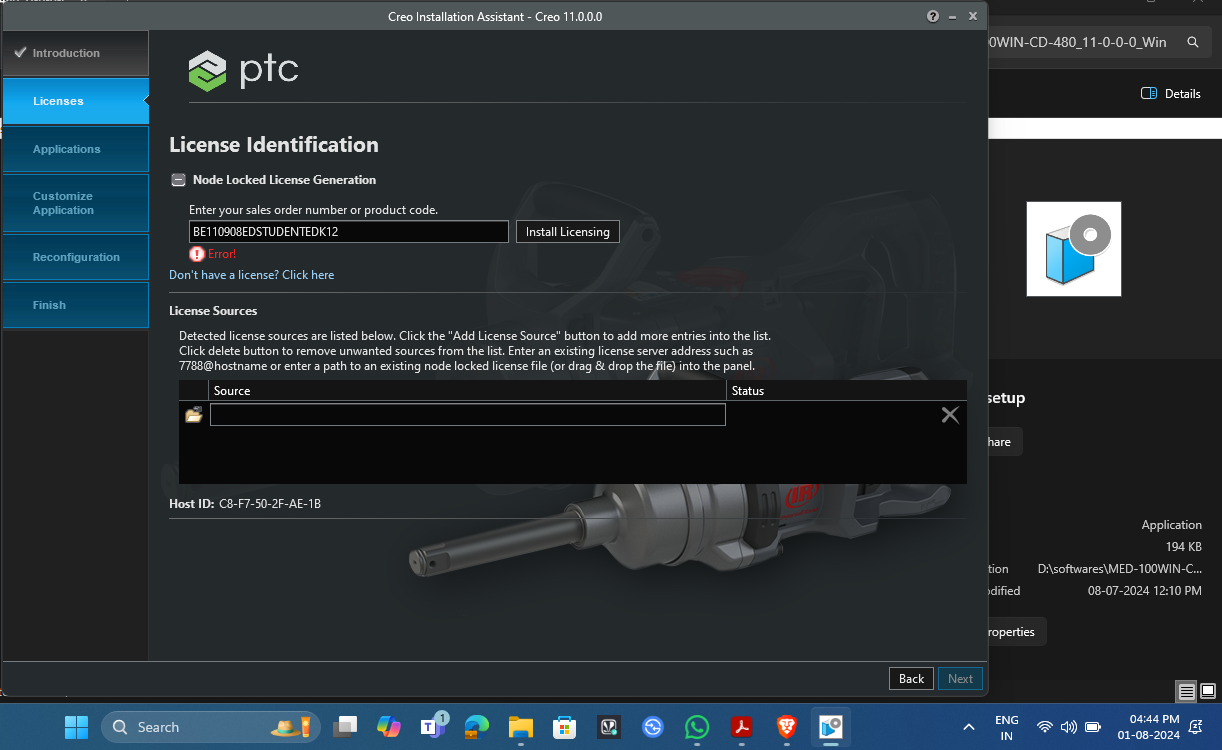The height and width of the screenshot is (750, 1222).
Task: Click the Creo setup icon in the taskbar
Action: coord(829,727)
